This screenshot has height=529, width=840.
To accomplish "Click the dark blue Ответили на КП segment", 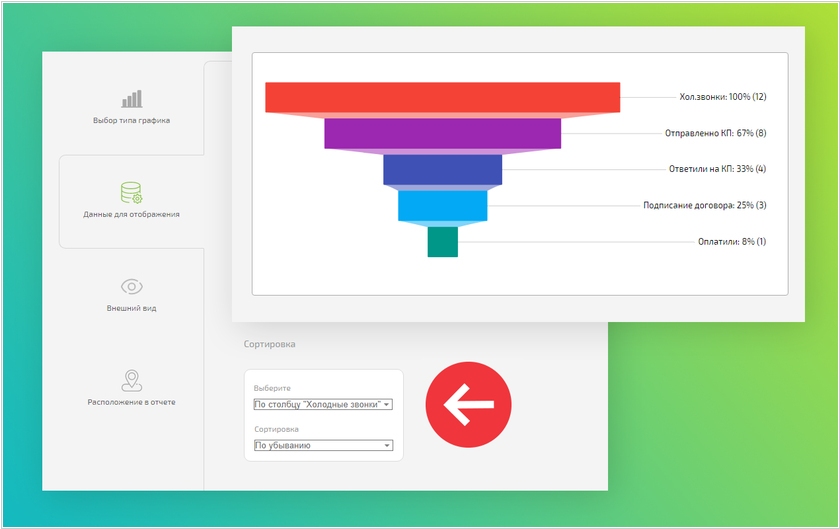I will tap(442, 169).
